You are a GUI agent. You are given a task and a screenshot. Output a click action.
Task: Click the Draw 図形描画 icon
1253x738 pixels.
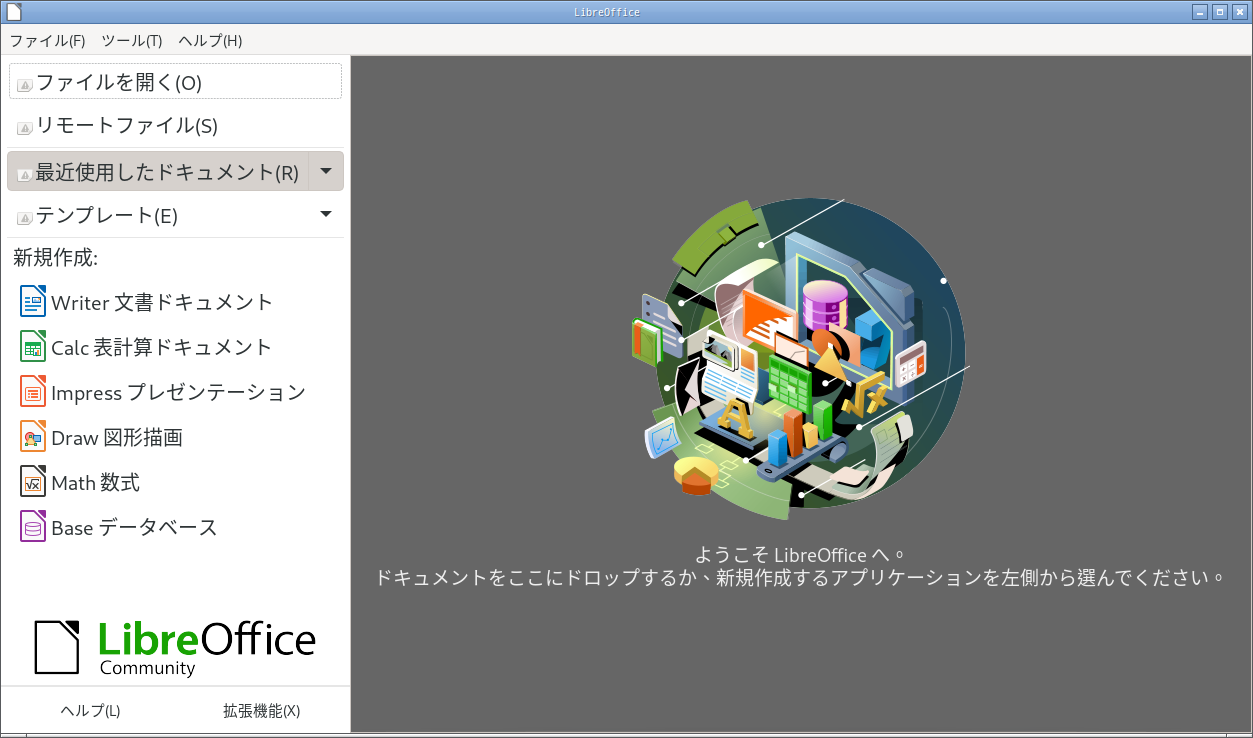(x=33, y=437)
